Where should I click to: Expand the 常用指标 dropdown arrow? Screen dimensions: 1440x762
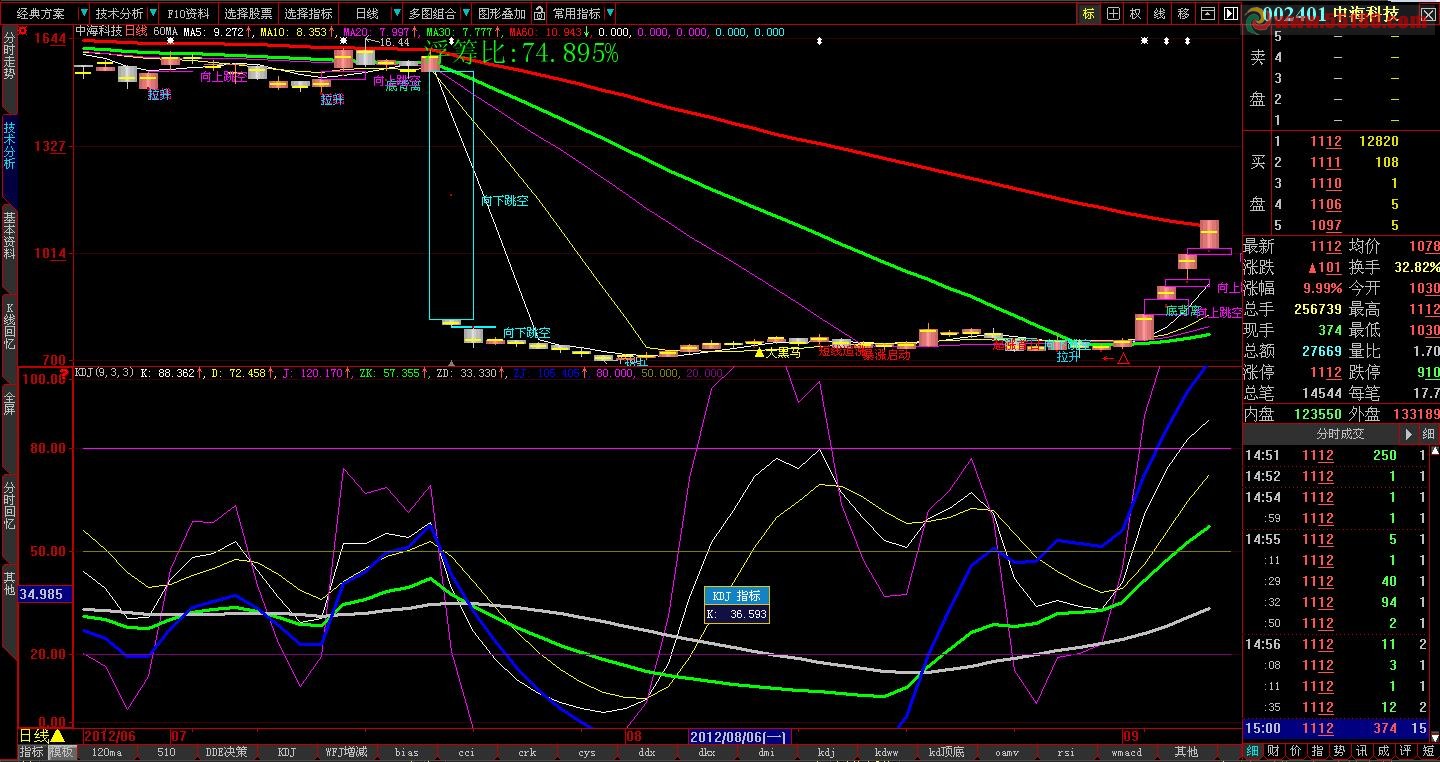point(610,14)
